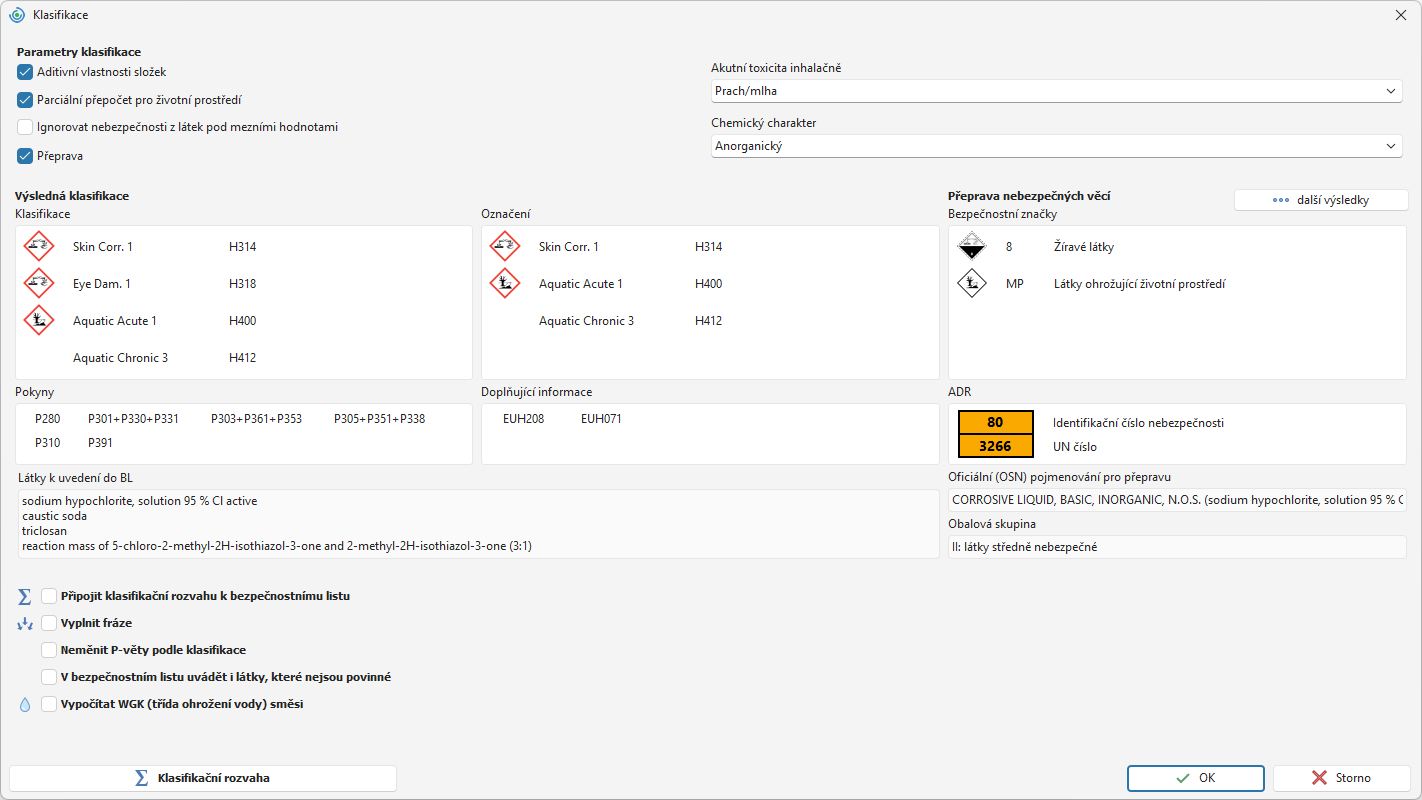Enable Ignorovat nebezpečnosti z látek pod mezními hodnotami
This screenshot has height=800, width=1422.
coord(25,127)
